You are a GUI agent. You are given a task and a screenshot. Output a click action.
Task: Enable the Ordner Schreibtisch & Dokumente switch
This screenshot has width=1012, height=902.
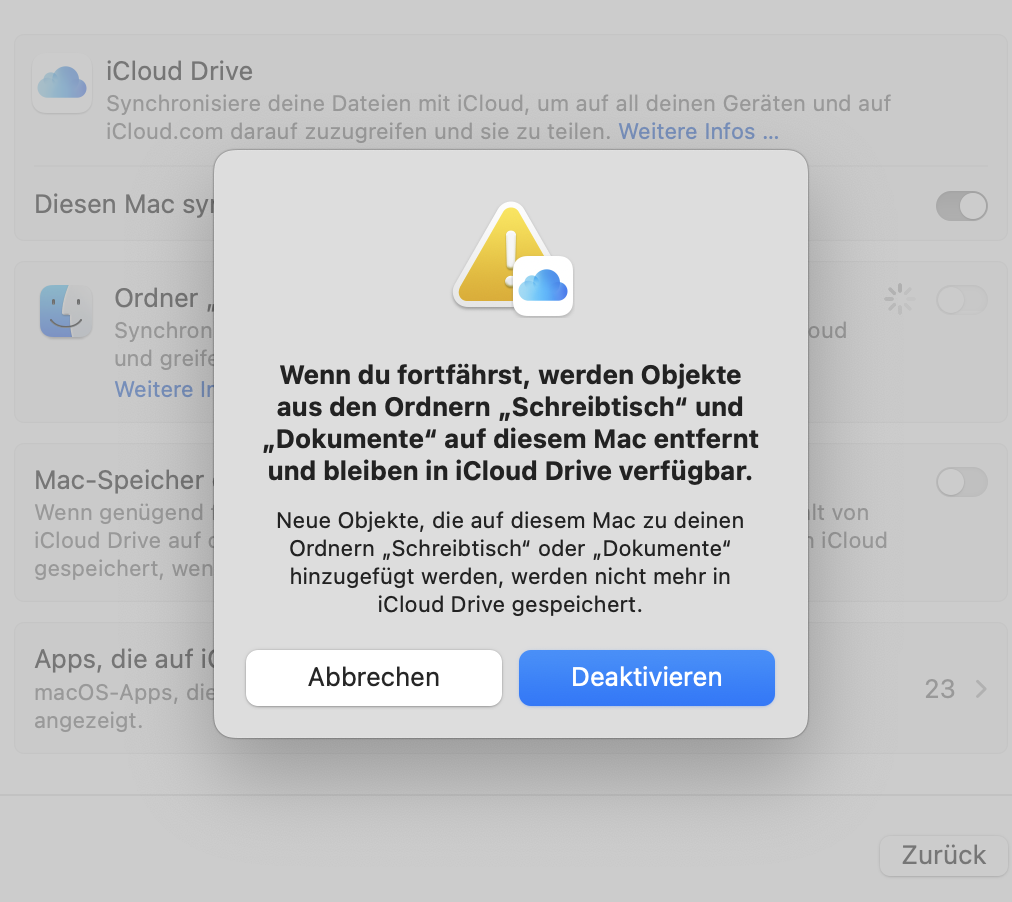pos(961,299)
